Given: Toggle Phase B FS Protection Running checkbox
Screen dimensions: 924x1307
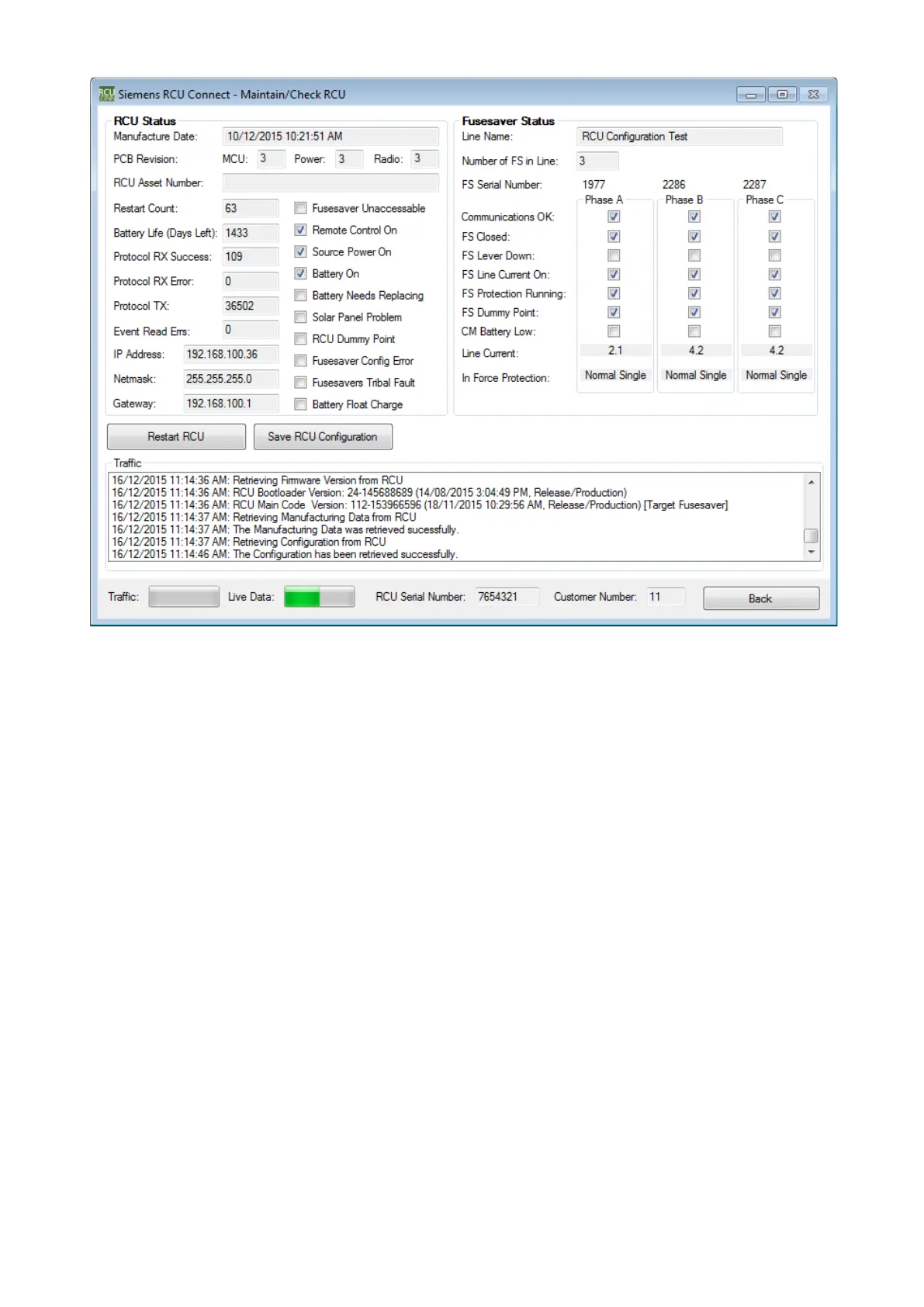Looking at the screenshot, I should click(694, 293).
